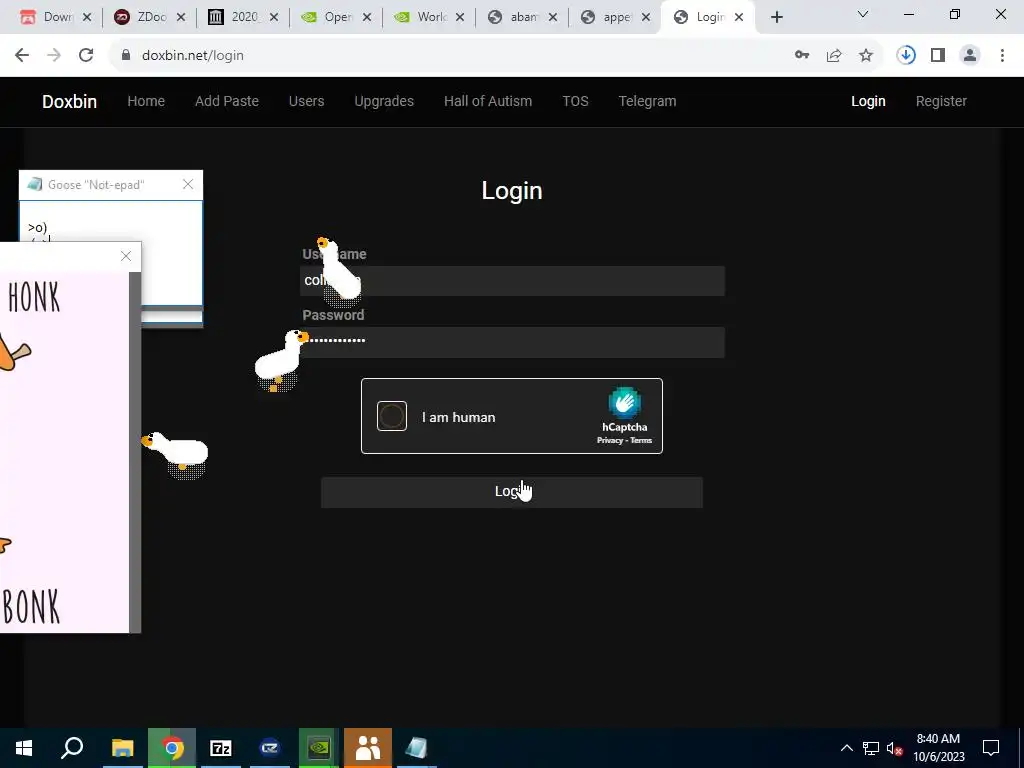Focus the Password input field

[x=512, y=342]
